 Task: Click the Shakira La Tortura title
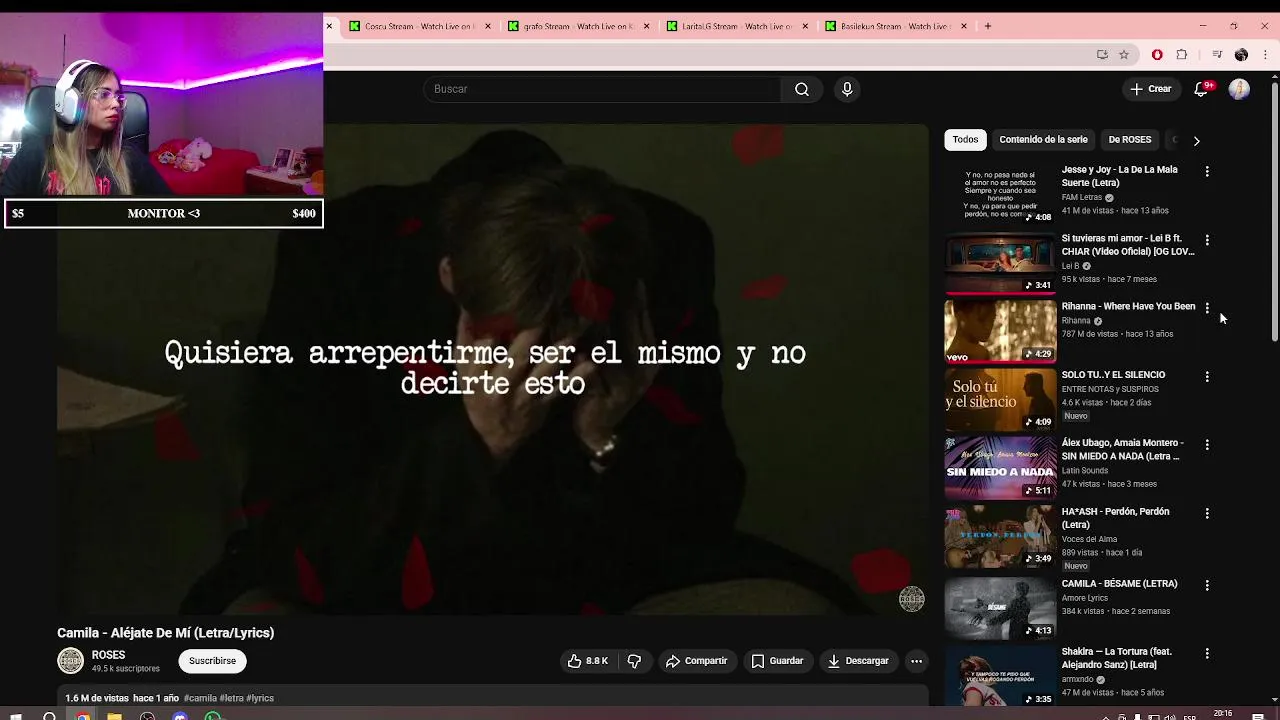pyautogui.click(x=1116, y=658)
